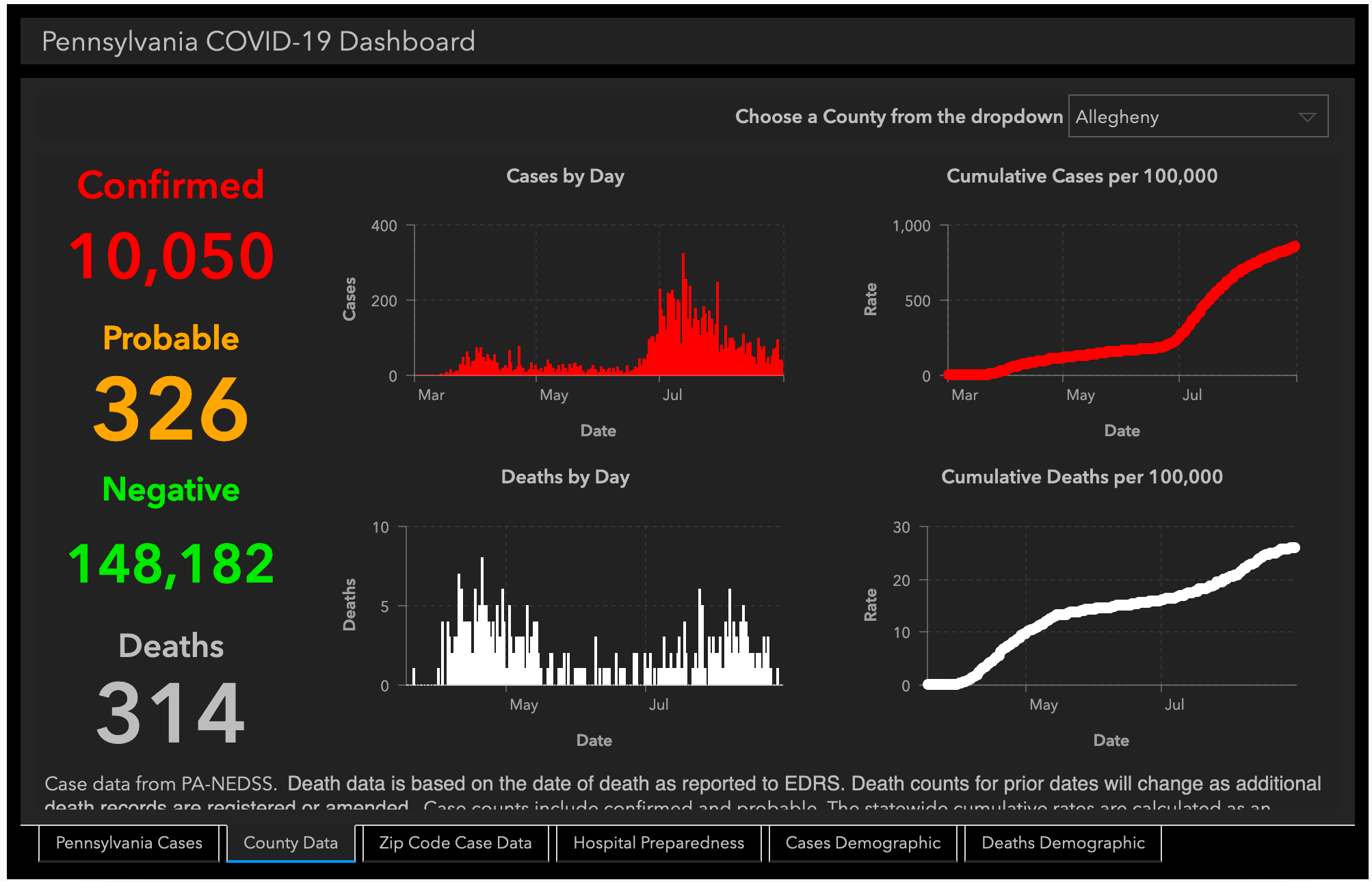Viewport: 1372px width, 882px height.
Task: Open the Cases Demographic tab
Action: (863, 843)
